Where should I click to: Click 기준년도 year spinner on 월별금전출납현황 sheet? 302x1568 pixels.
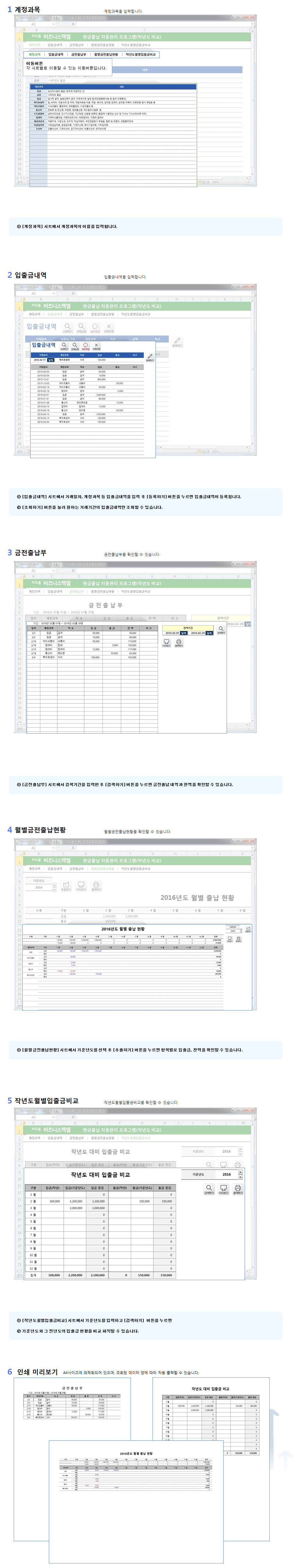click(x=54, y=887)
